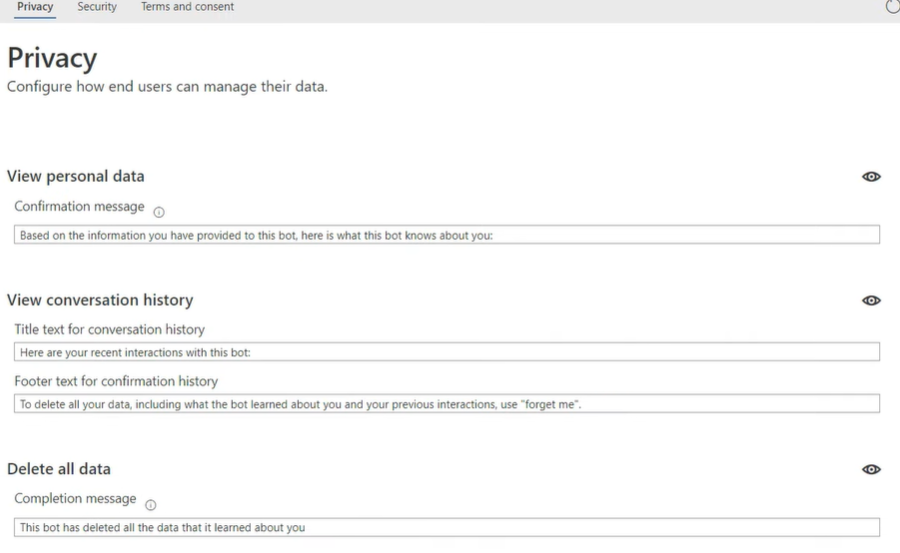Click the View conversation history section heading
This screenshot has height=553, width=900.
100,300
